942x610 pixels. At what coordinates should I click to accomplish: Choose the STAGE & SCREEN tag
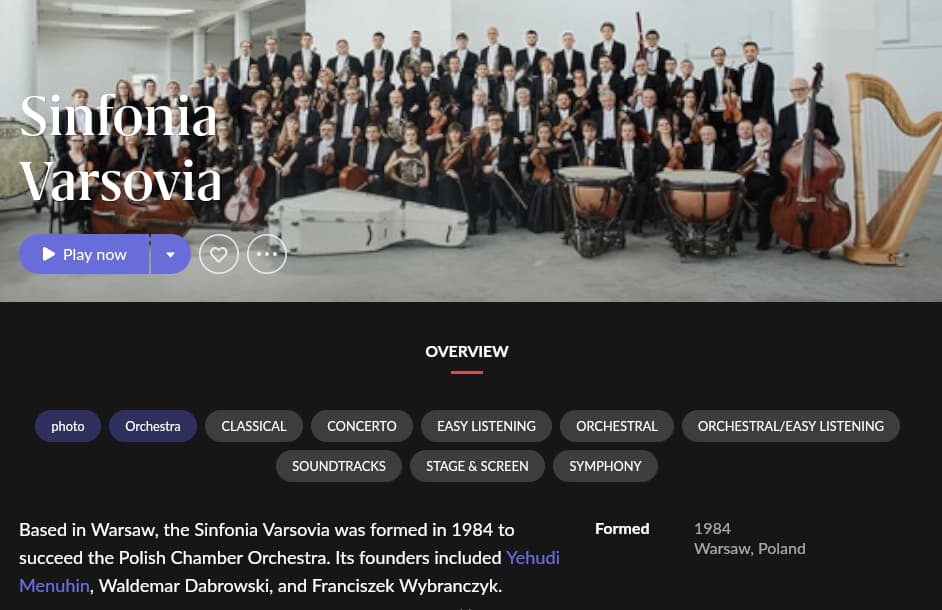(477, 466)
